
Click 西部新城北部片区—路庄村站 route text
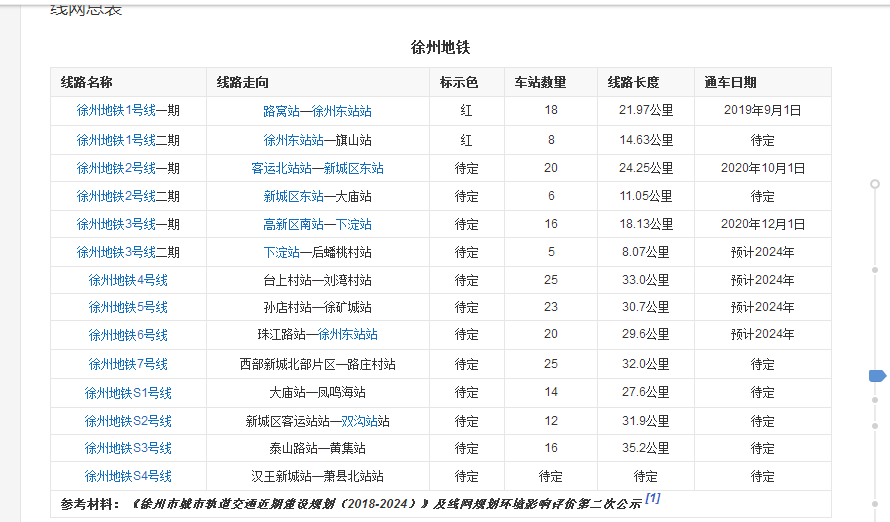(x=317, y=364)
